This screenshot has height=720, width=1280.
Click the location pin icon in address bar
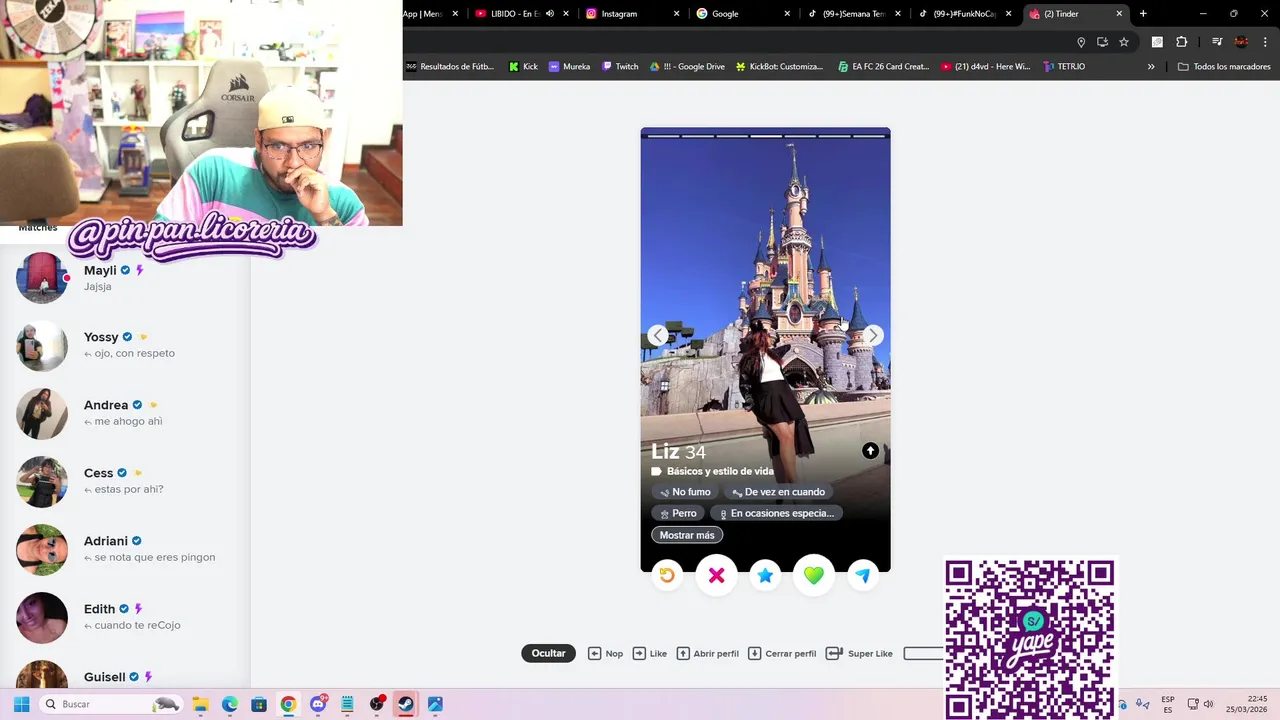[1081, 42]
